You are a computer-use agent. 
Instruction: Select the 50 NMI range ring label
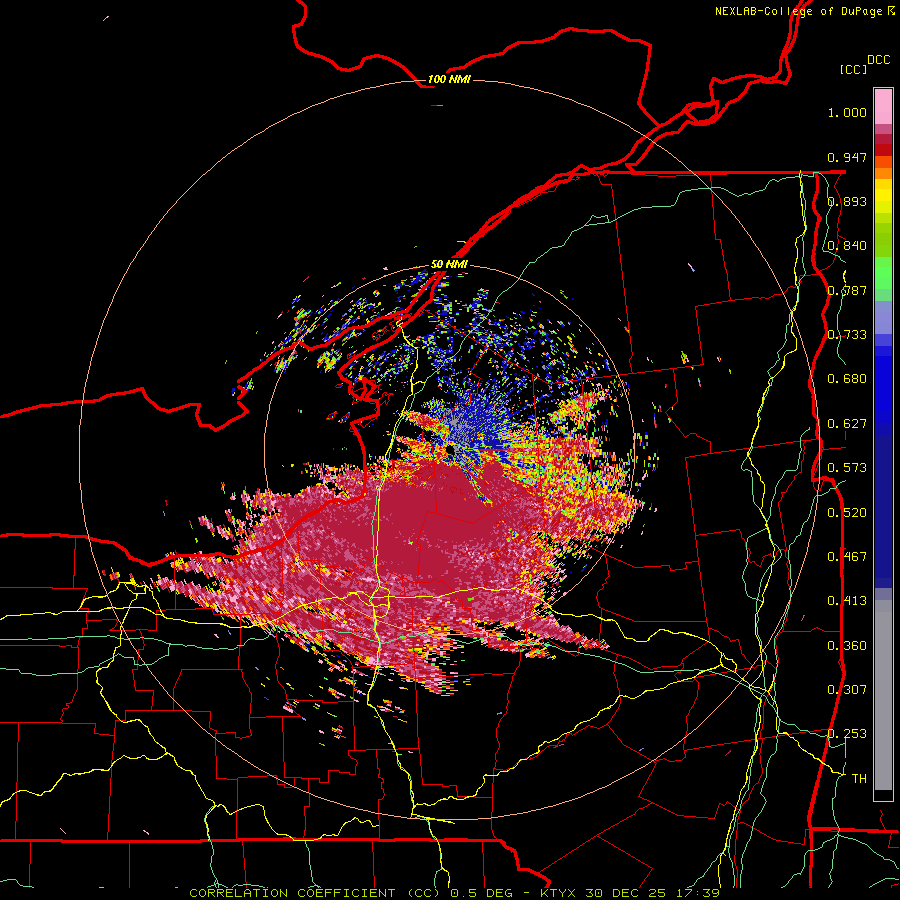click(449, 264)
